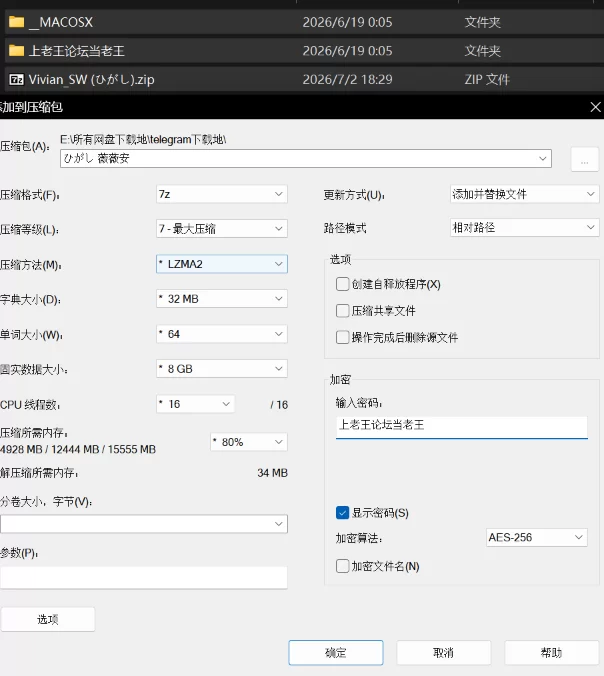
Task: Expand the archive name history dropdown arrow
Action: click(543, 158)
